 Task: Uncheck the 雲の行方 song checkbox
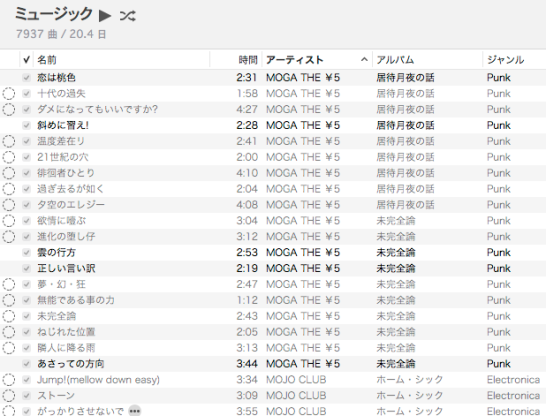26,252
